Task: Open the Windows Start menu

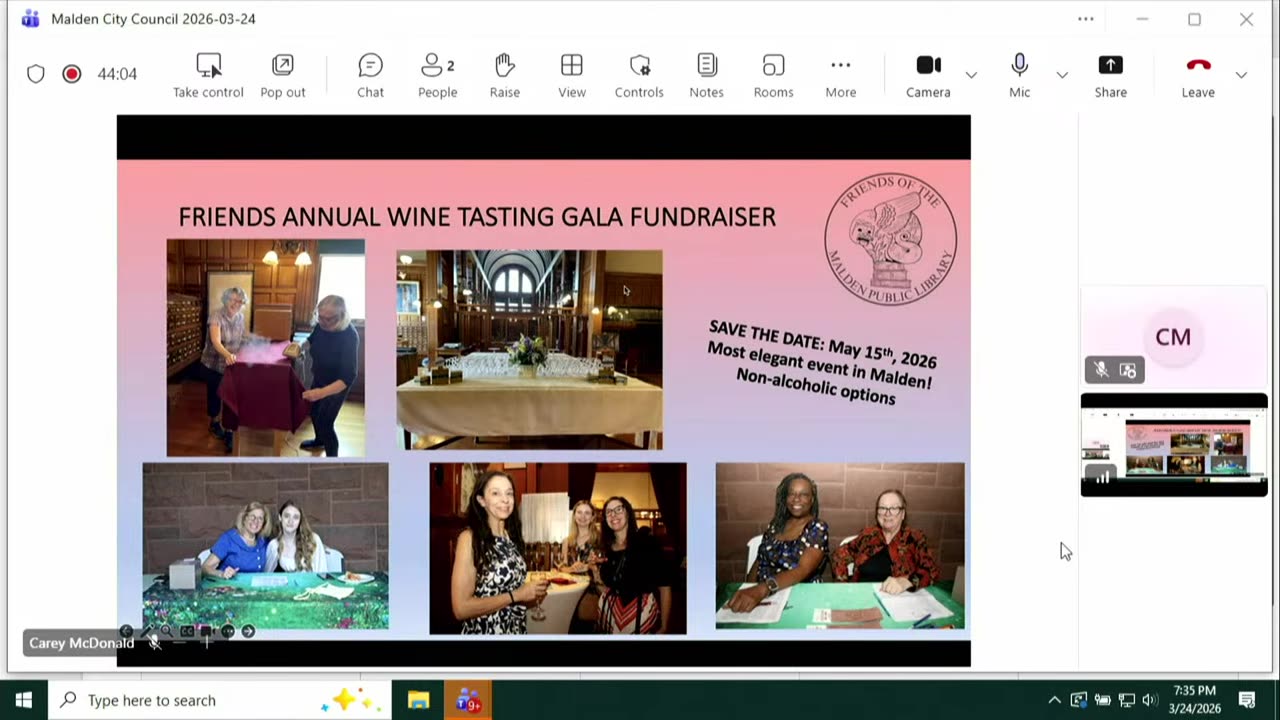Action: pyautogui.click(x=24, y=700)
